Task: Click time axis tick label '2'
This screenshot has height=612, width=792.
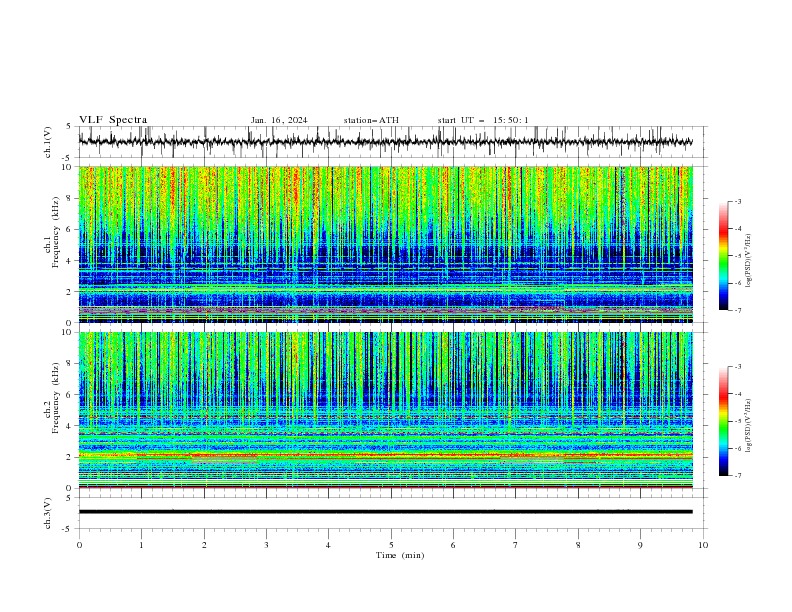Action: 204,545
